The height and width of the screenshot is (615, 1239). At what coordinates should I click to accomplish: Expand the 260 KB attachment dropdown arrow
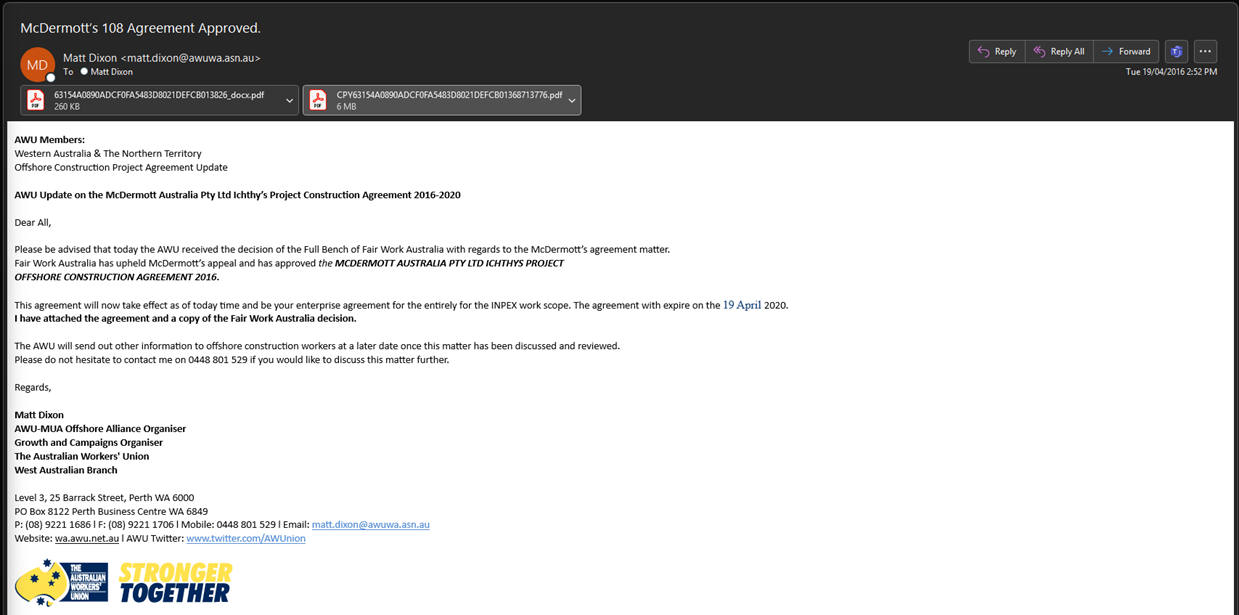point(289,100)
